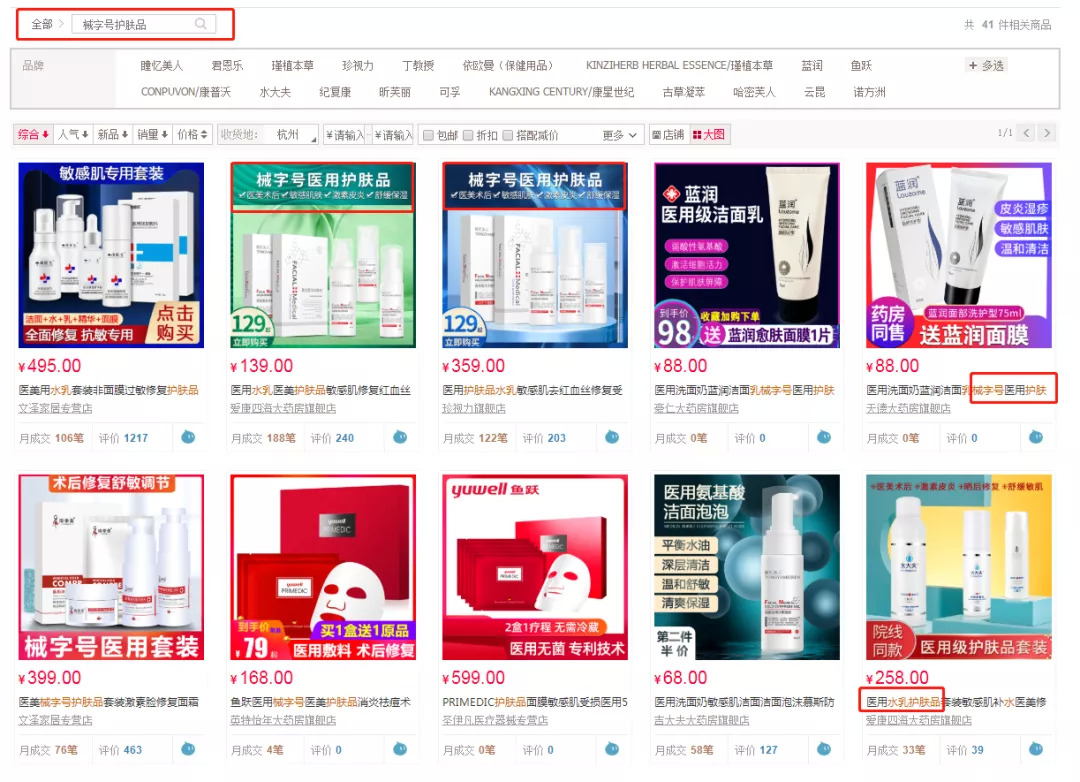This screenshot has width=1080, height=782.
Task: Visit the 珍视力旗舰店 shop link
Action: 474,409
